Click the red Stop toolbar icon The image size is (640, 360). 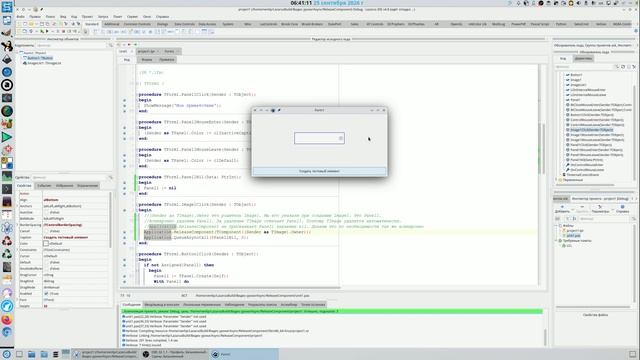64,31
